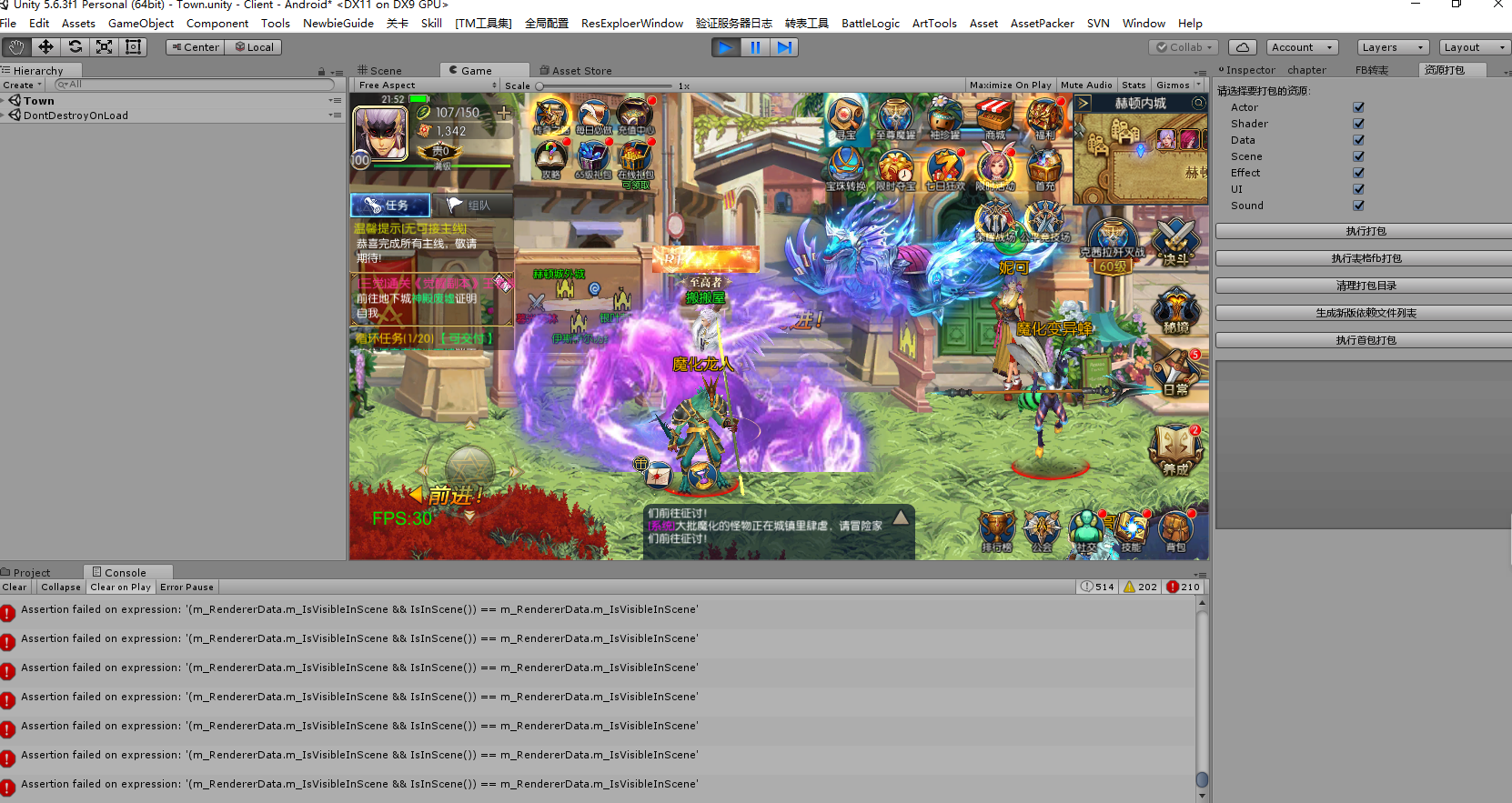1512x803 pixels.
Task: Adjust the Game view Scale slider
Action: click(540, 86)
